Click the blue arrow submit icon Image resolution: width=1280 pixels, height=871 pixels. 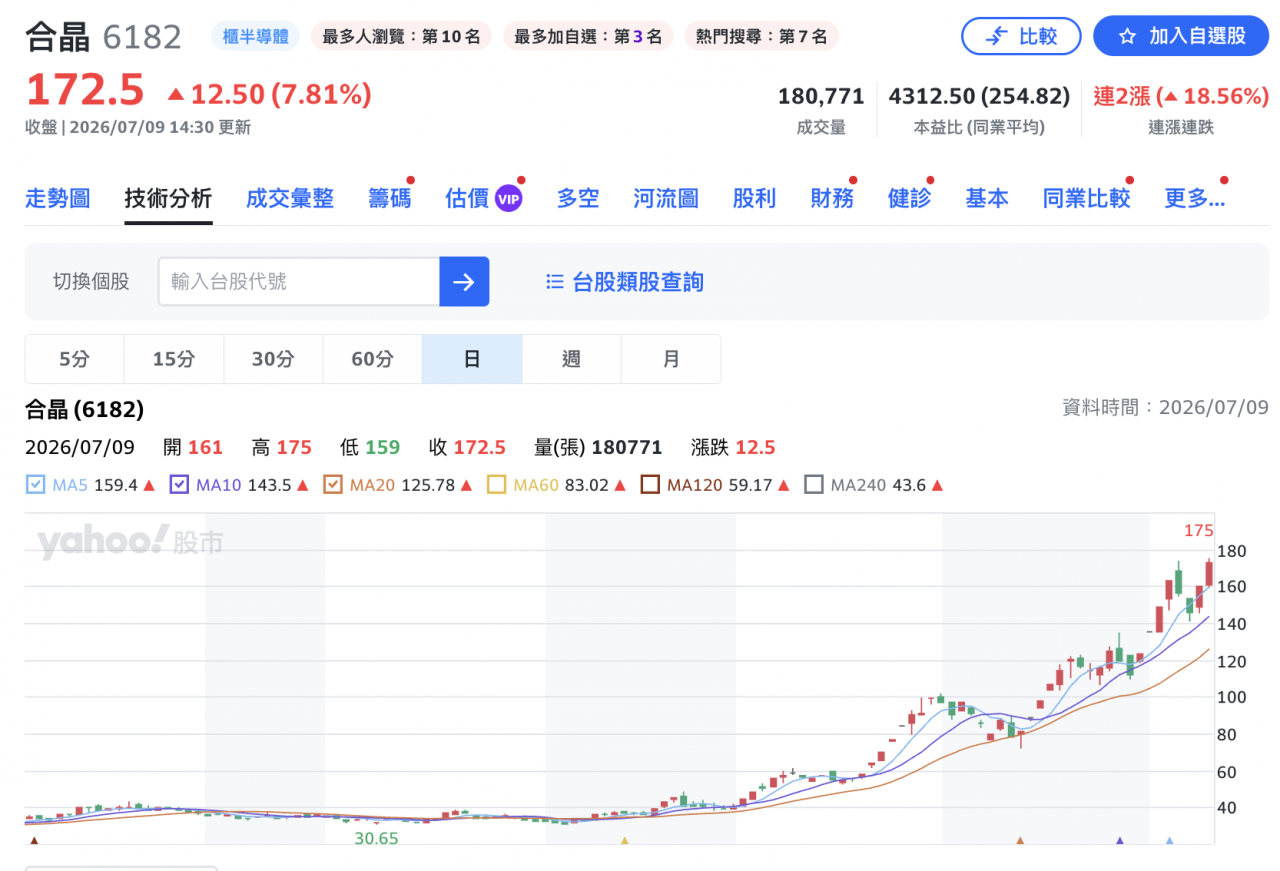pyautogui.click(x=464, y=282)
